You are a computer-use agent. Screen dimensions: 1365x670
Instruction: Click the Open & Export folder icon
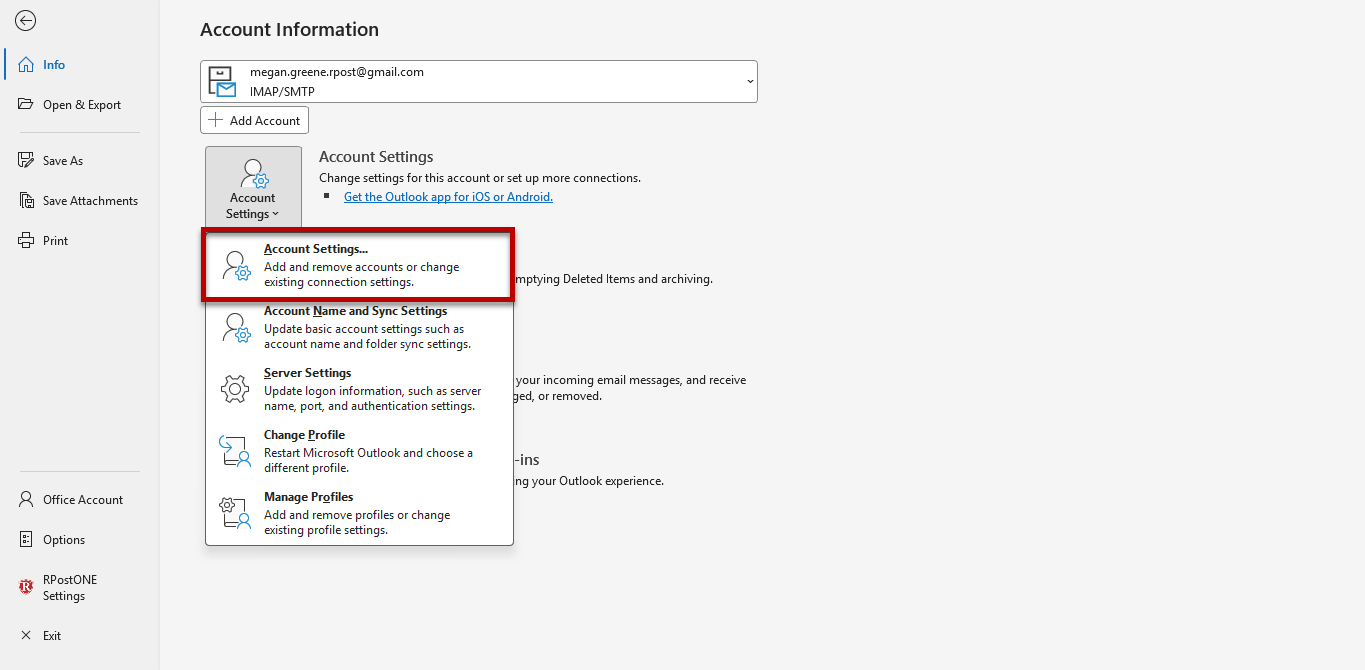tap(26, 105)
